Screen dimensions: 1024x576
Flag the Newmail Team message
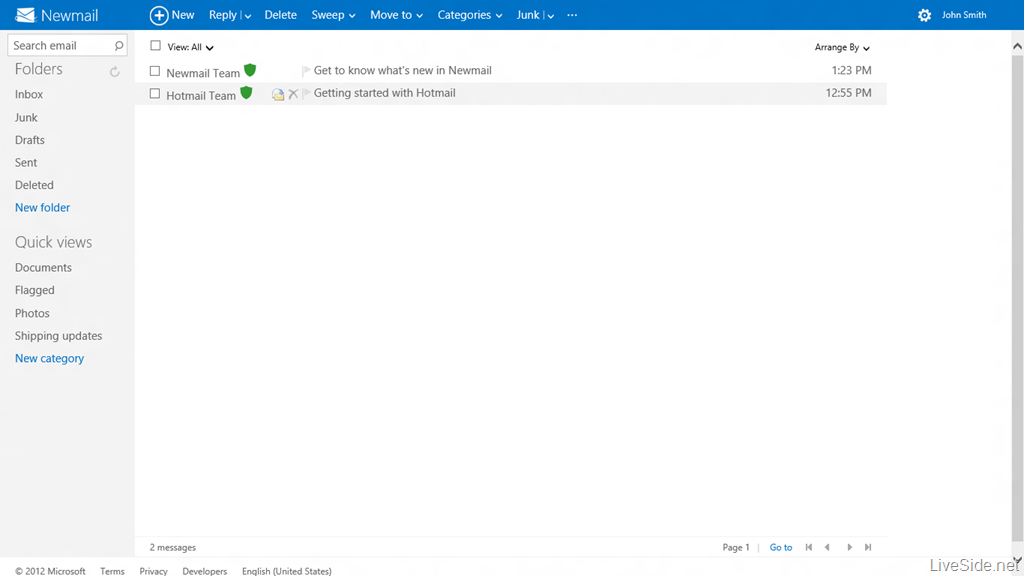[306, 71]
